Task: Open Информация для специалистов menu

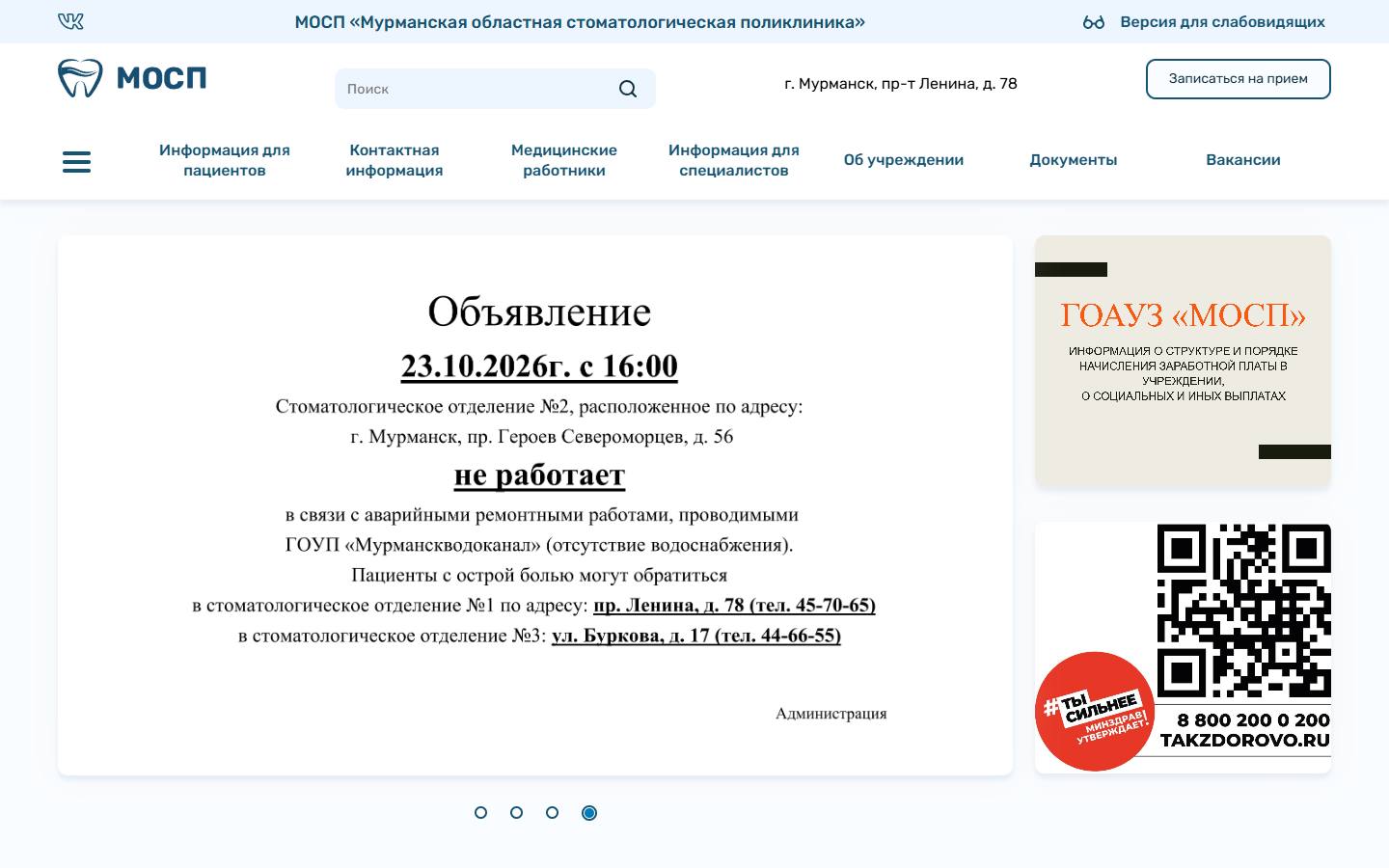Action: tap(734, 160)
